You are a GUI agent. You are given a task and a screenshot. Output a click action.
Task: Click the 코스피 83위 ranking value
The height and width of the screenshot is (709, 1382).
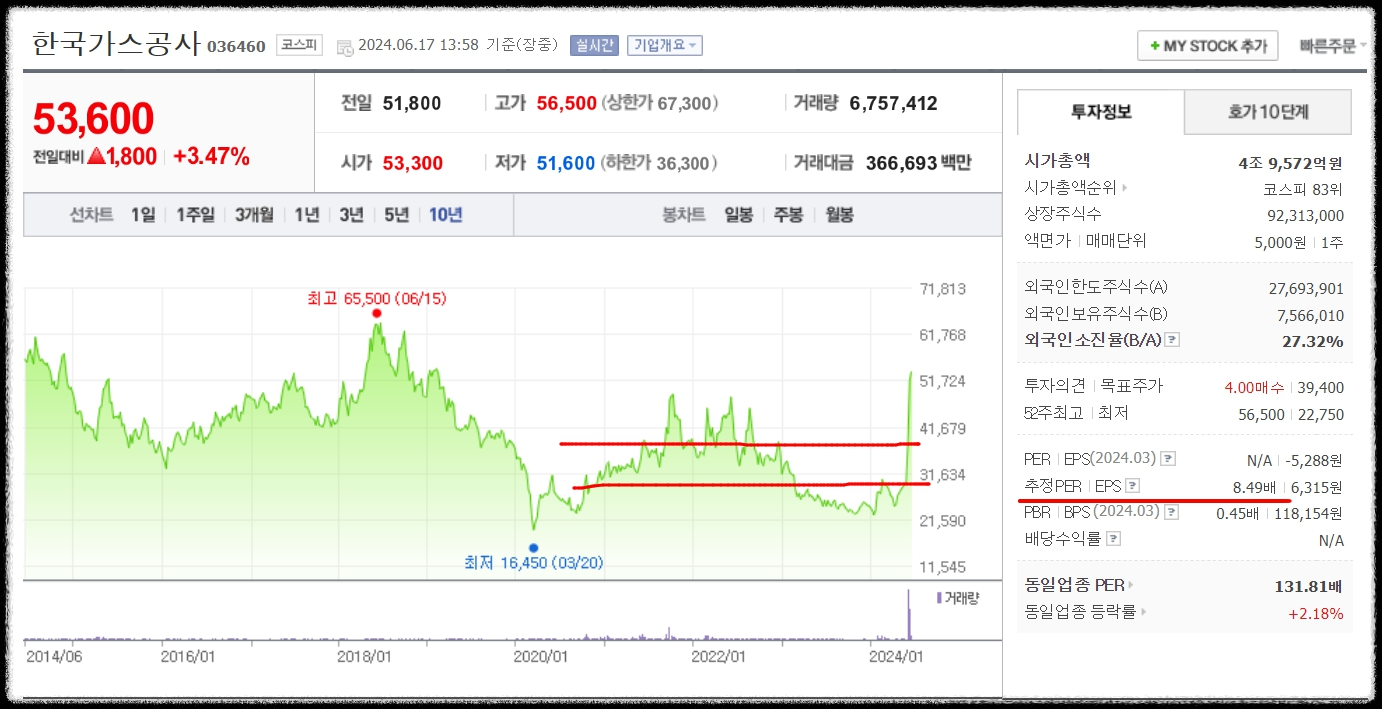(x=1303, y=188)
